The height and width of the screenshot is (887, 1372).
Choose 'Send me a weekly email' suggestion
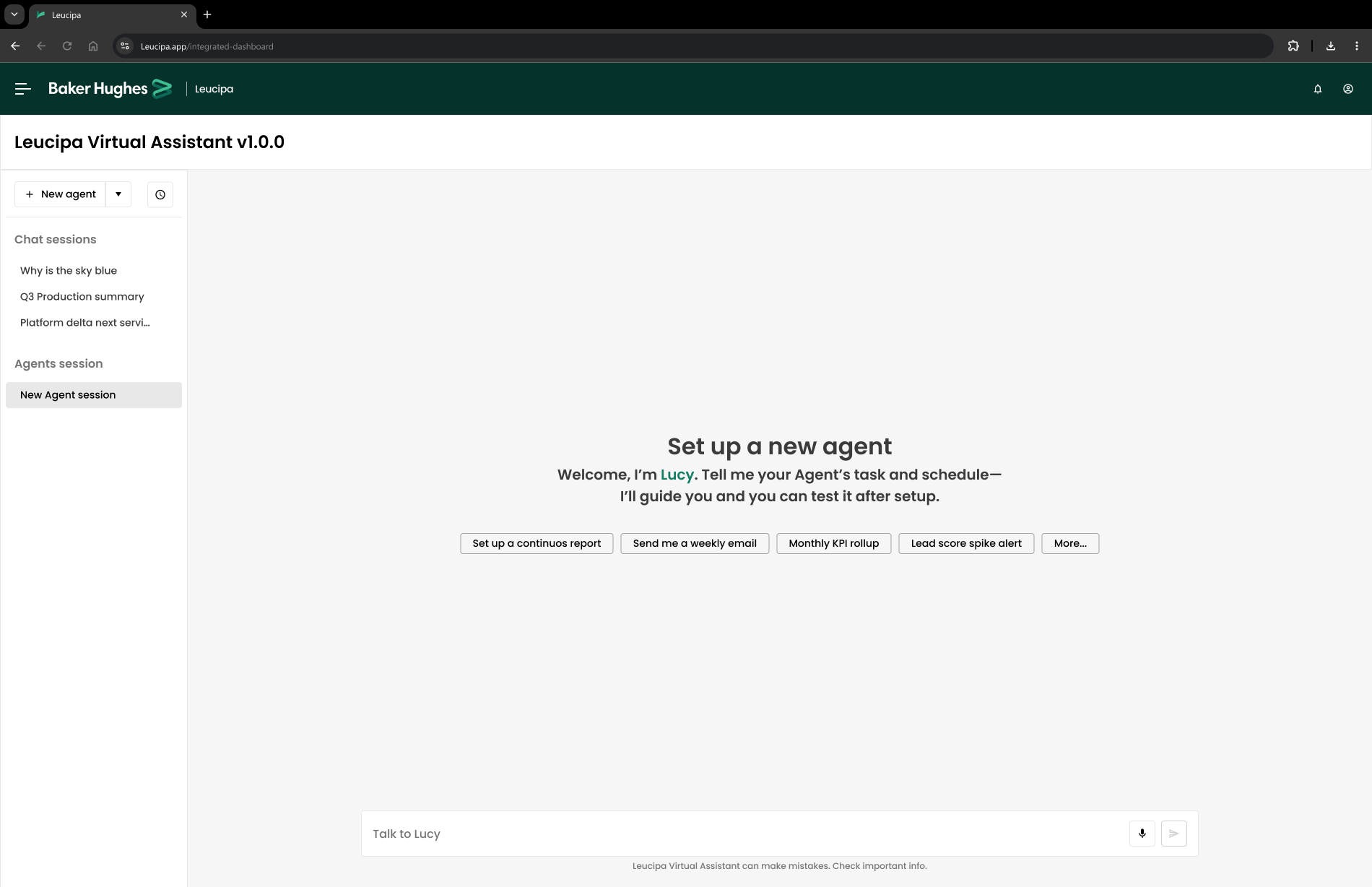click(695, 544)
